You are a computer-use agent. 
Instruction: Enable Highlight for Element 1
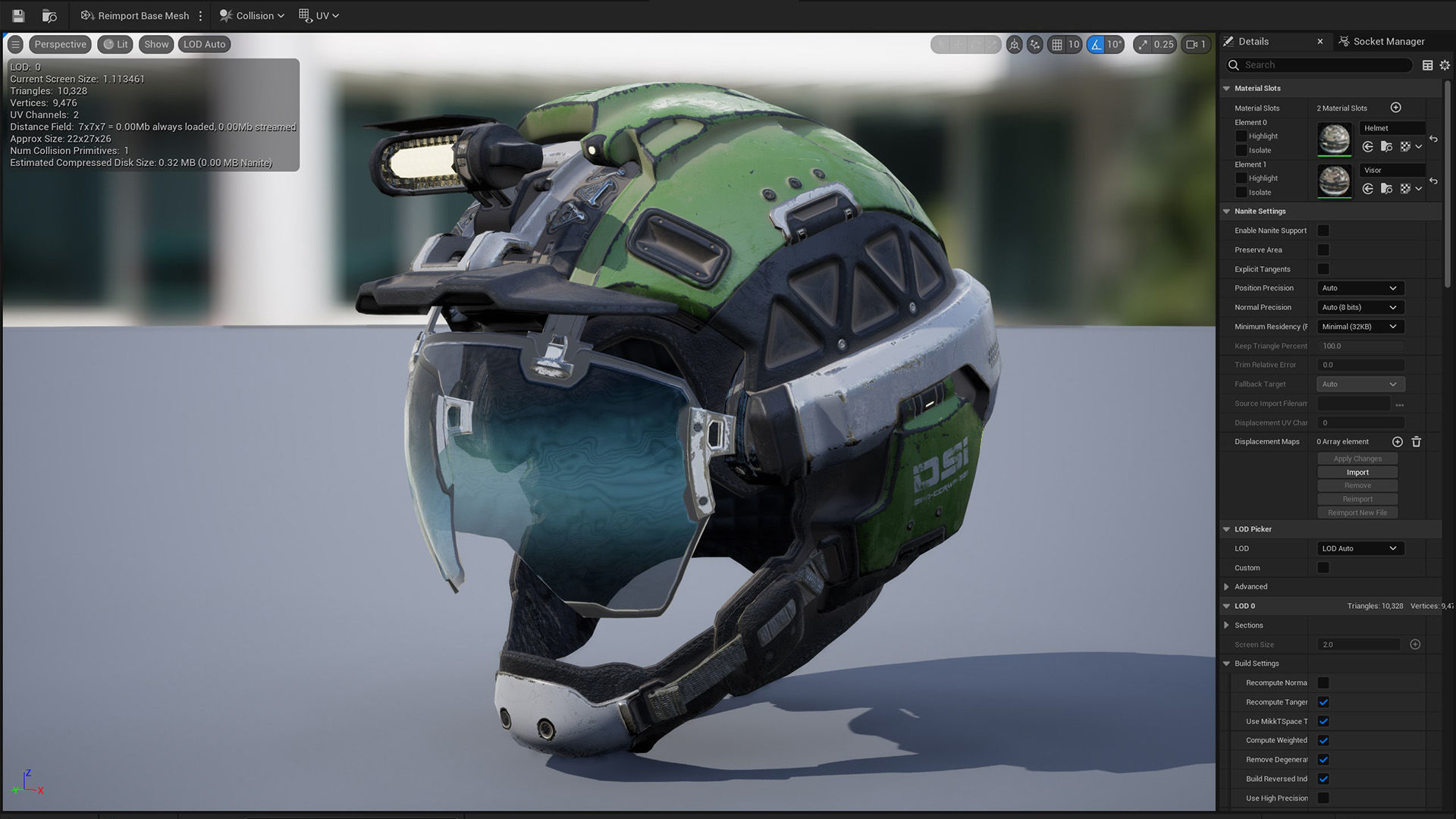pos(1241,178)
